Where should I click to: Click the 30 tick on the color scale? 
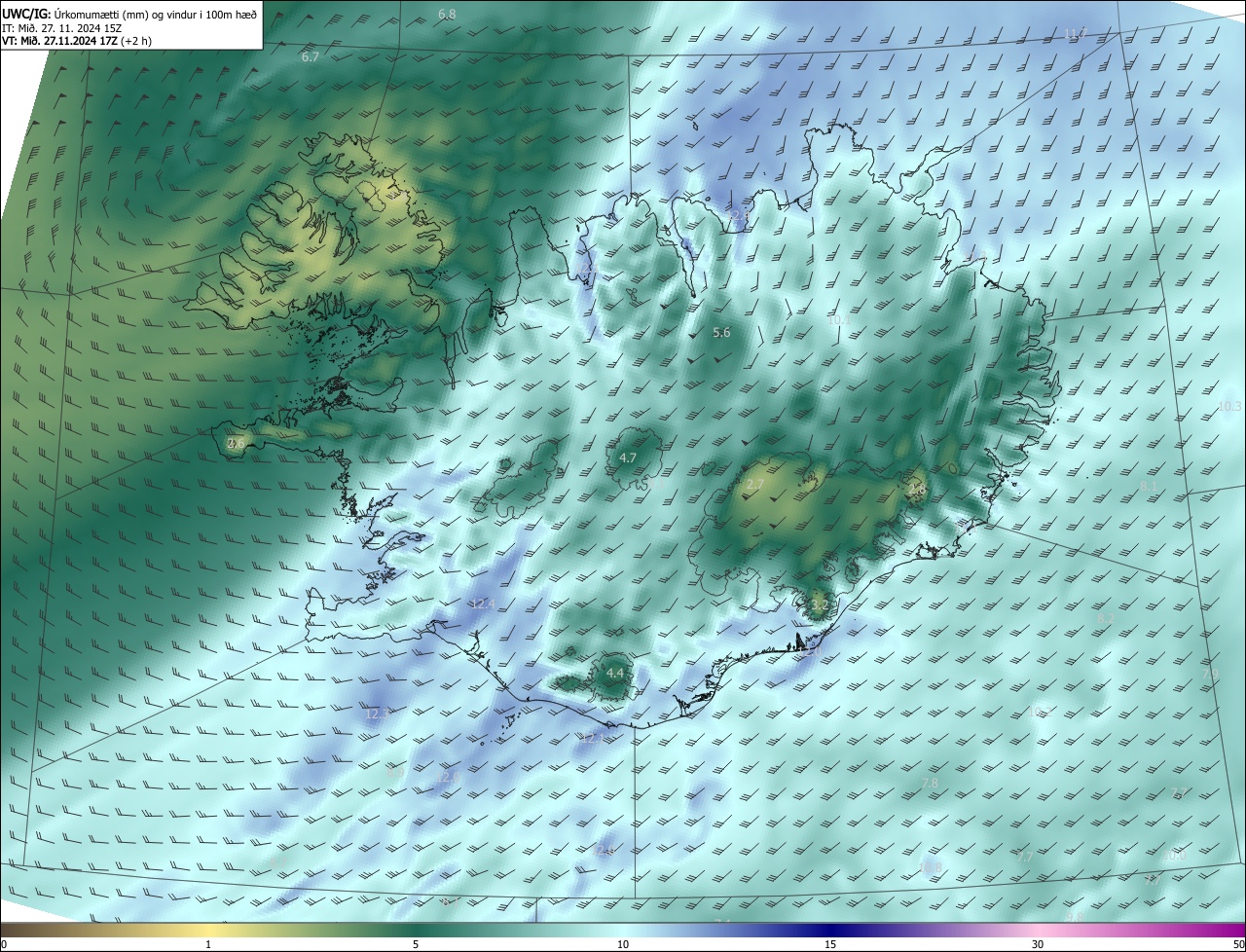tap(1038, 944)
